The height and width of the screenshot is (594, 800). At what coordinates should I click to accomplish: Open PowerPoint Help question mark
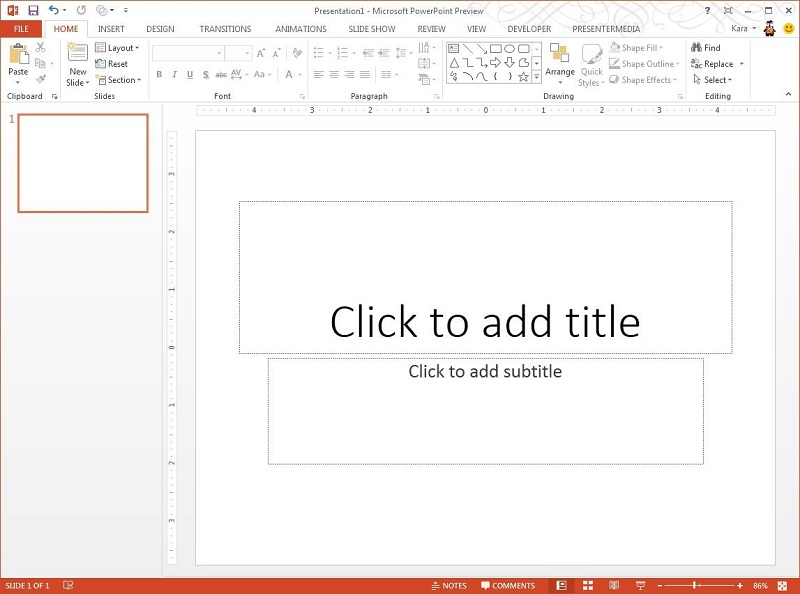[x=707, y=10]
